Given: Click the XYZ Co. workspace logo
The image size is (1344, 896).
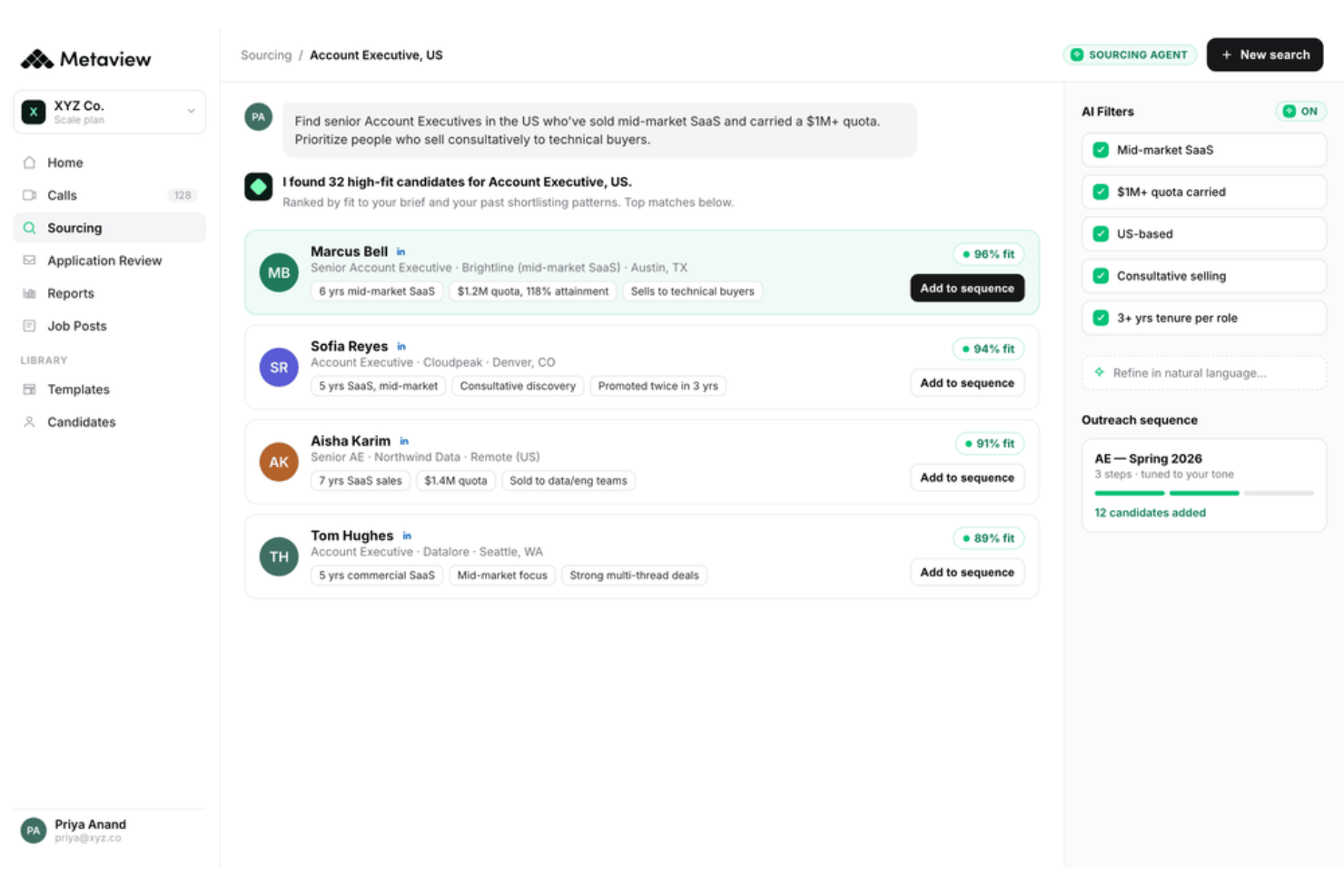Looking at the screenshot, I should (x=34, y=112).
